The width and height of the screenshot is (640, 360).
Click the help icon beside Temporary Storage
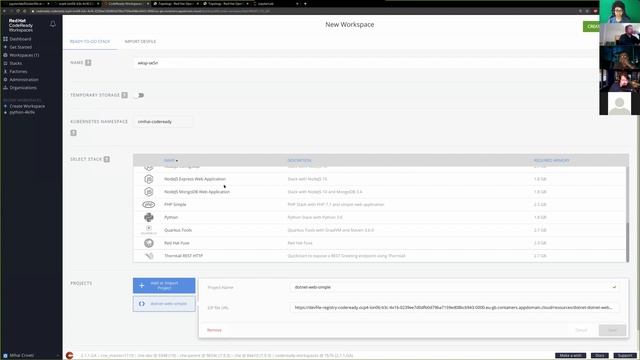point(124,95)
